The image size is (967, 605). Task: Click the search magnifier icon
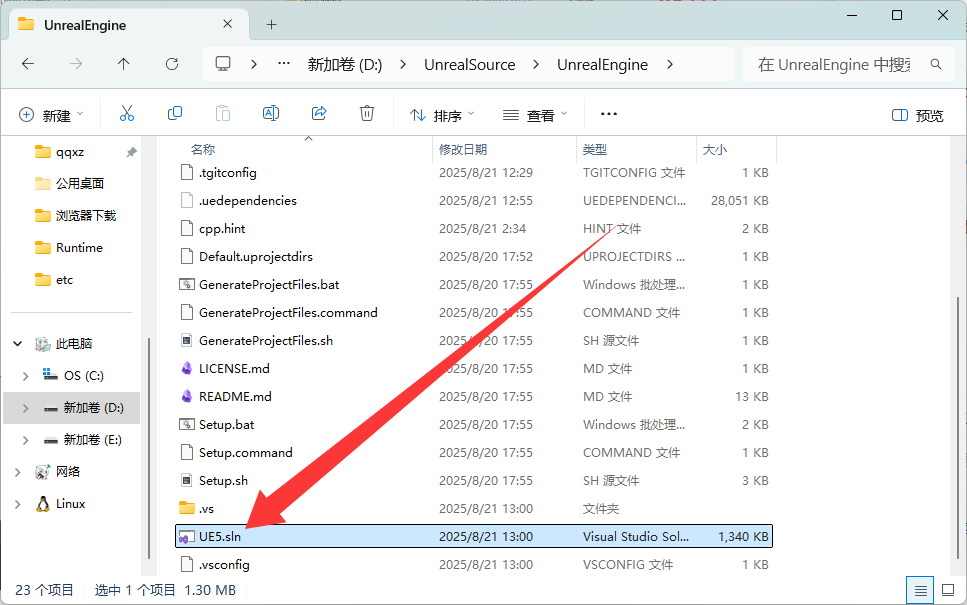(x=936, y=64)
